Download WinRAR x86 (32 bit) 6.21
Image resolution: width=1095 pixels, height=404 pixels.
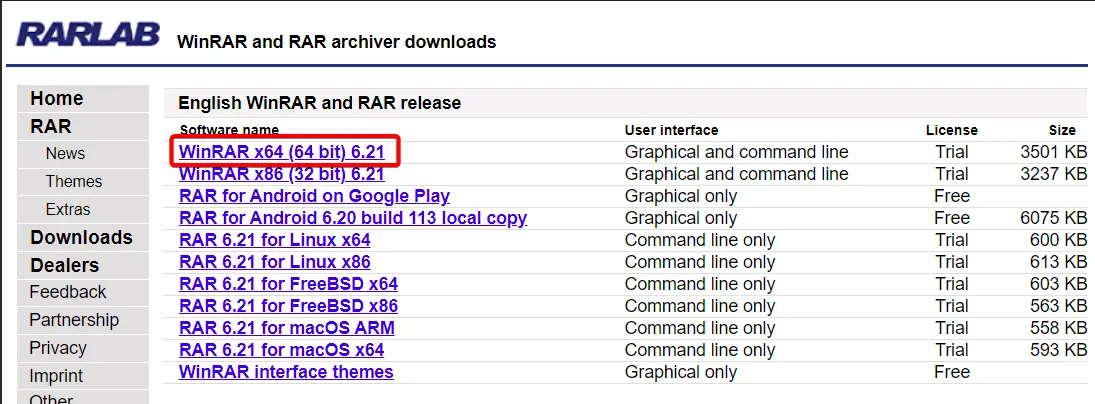point(281,174)
